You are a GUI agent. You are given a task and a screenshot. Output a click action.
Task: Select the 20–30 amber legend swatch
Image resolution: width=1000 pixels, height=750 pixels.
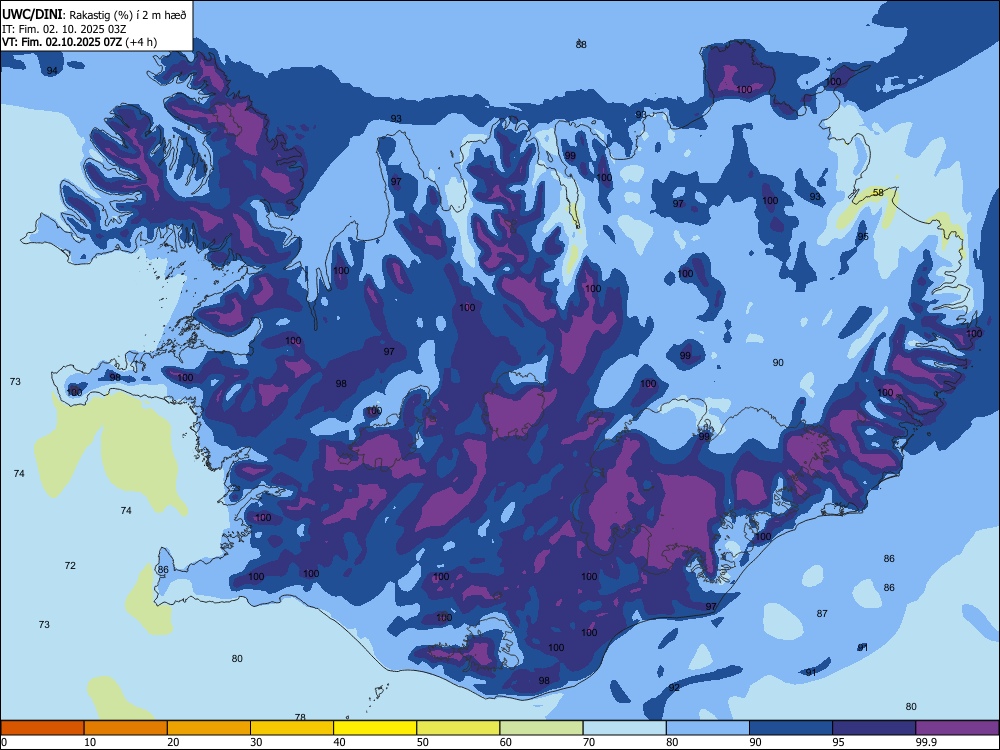(209, 728)
